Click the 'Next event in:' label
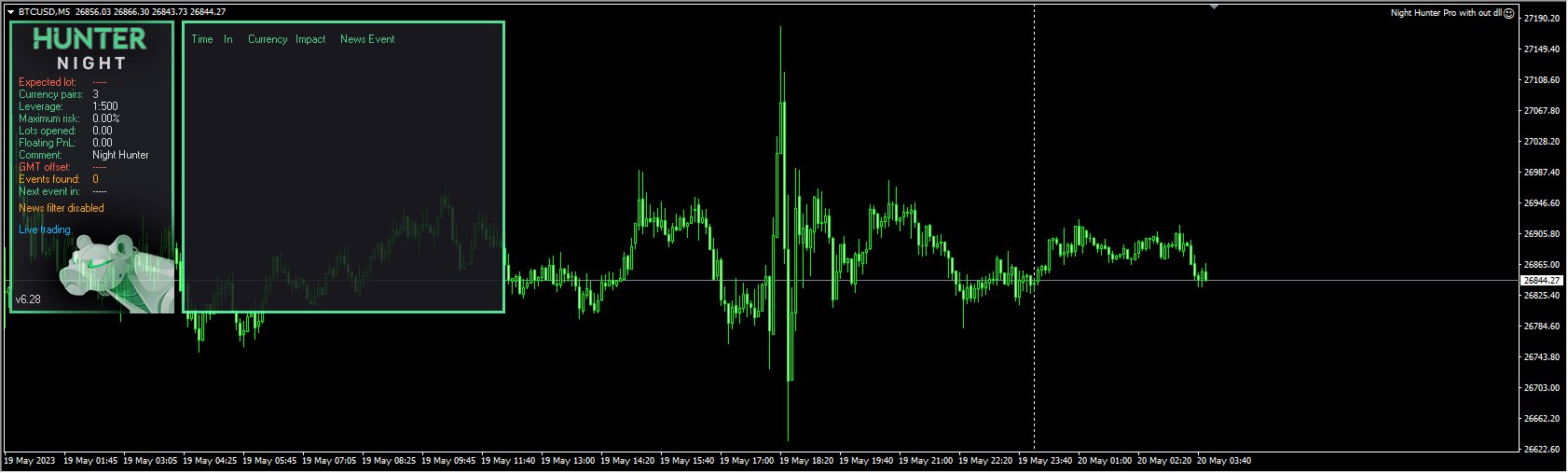1568x473 pixels. point(49,191)
